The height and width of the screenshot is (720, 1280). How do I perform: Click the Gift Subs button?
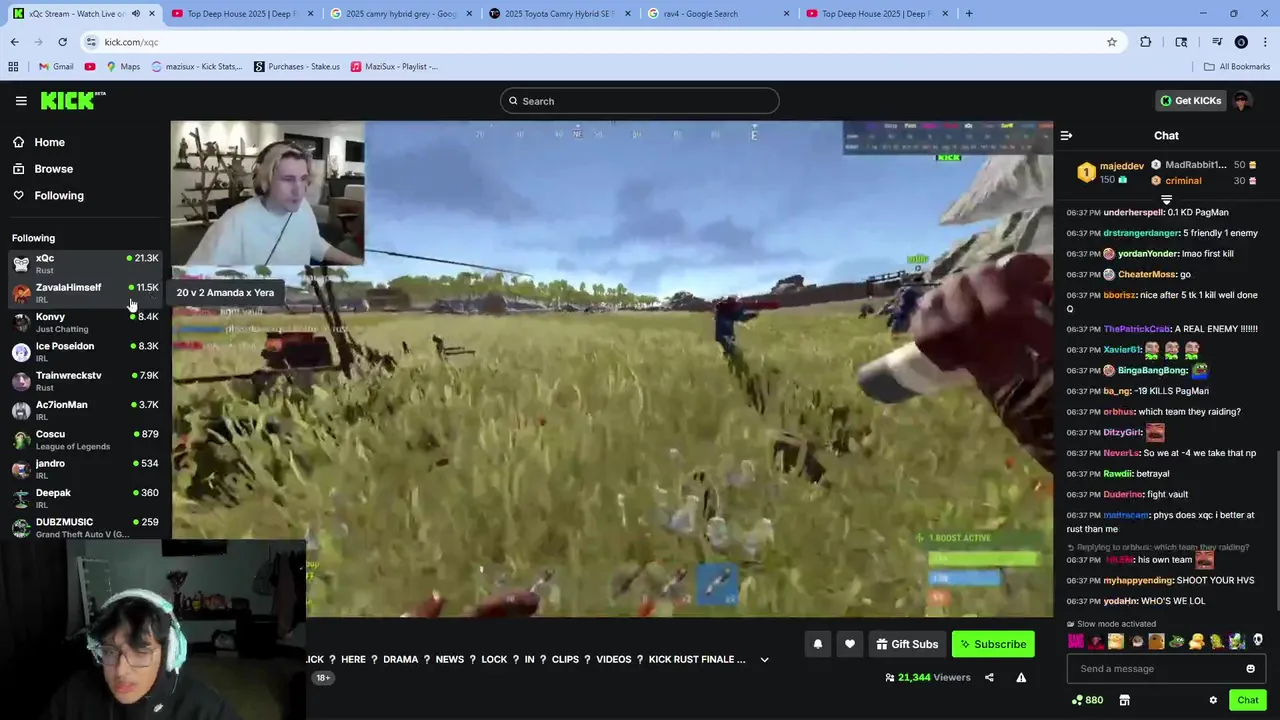[x=907, y=644]
